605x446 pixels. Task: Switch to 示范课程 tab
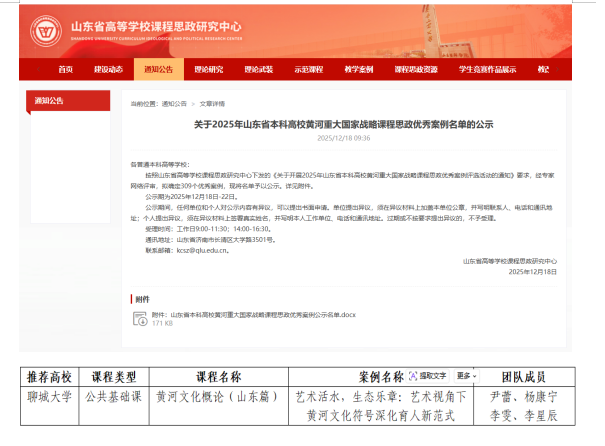tap(308, 70)
